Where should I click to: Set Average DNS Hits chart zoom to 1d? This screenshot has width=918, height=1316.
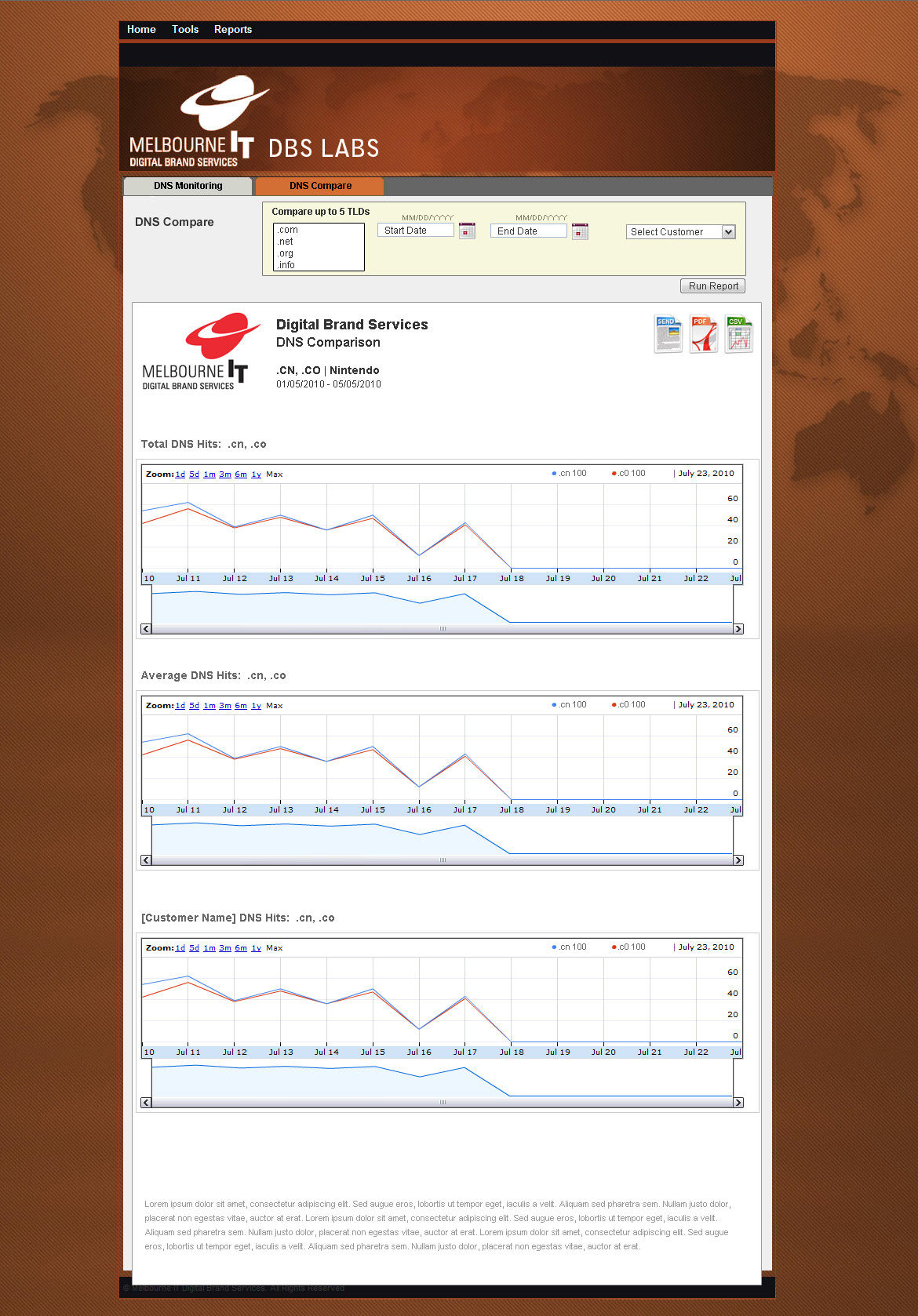[180, 705]
